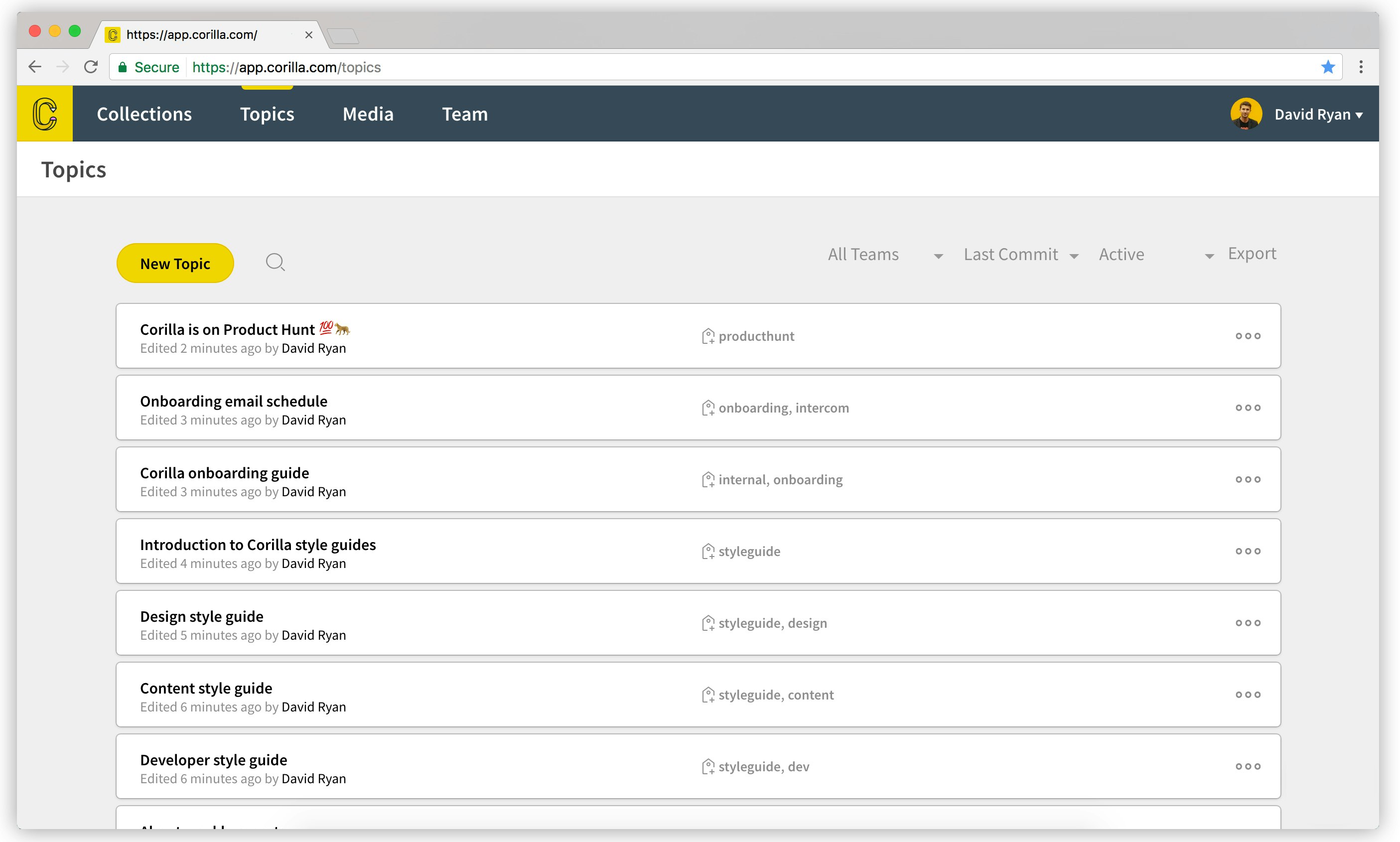Open Onboarding email schedule topic

[234, 401]
